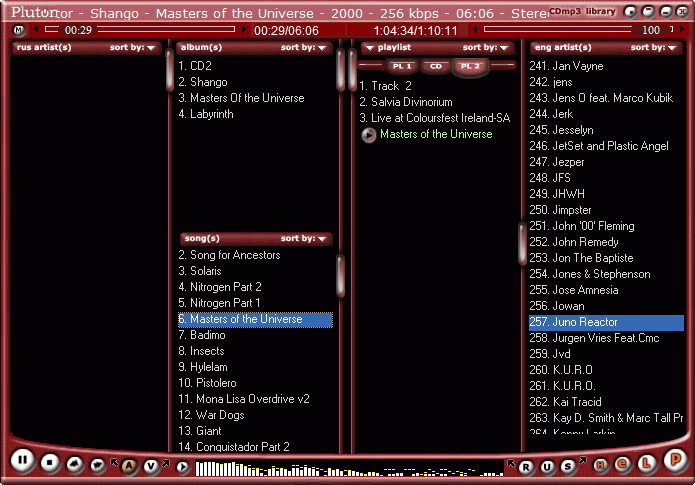695x485 pixels.
Task: Increase volume with the far-right arrow
Action: coord(682,30)
